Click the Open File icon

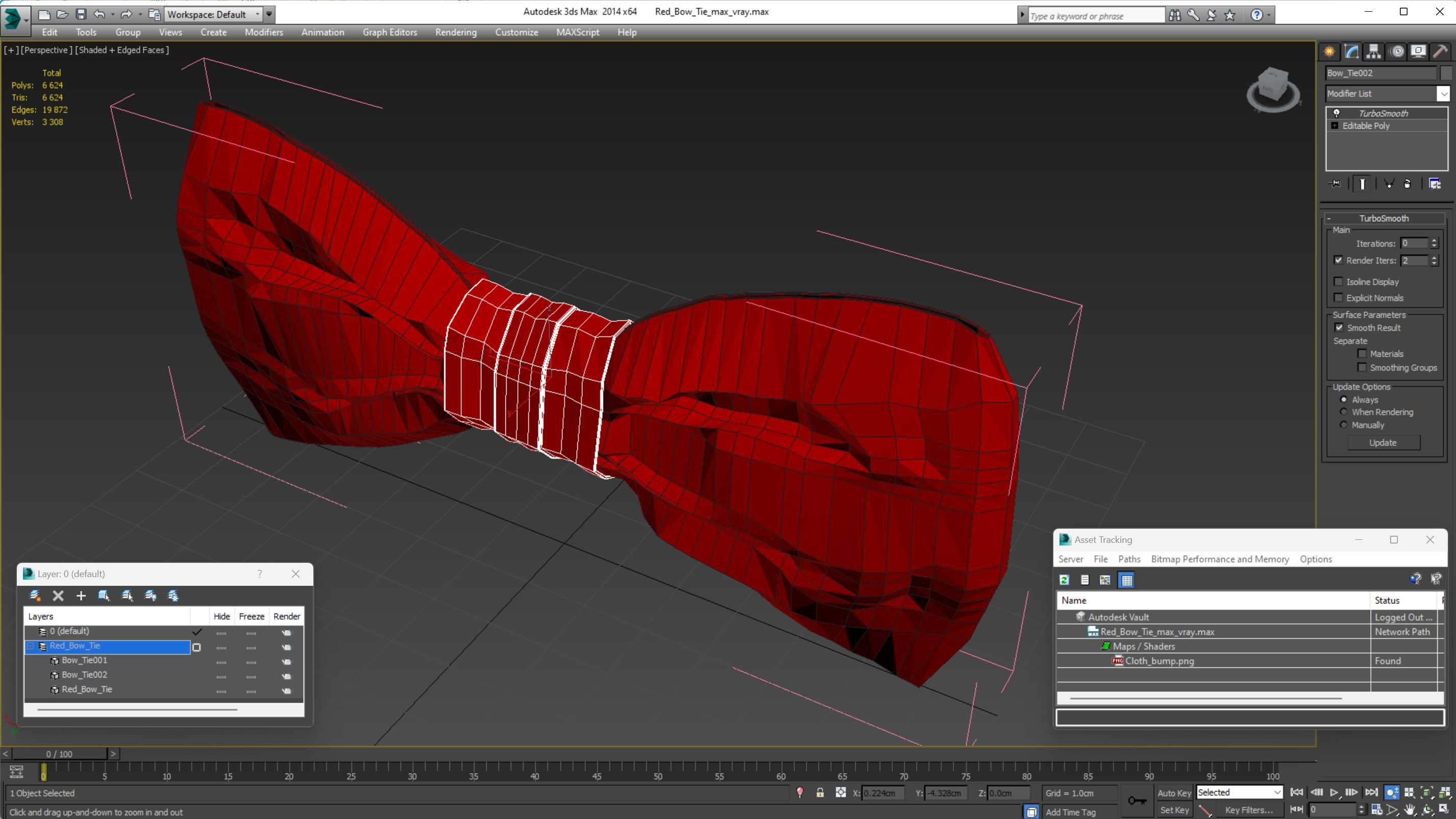tap(63, 14)
